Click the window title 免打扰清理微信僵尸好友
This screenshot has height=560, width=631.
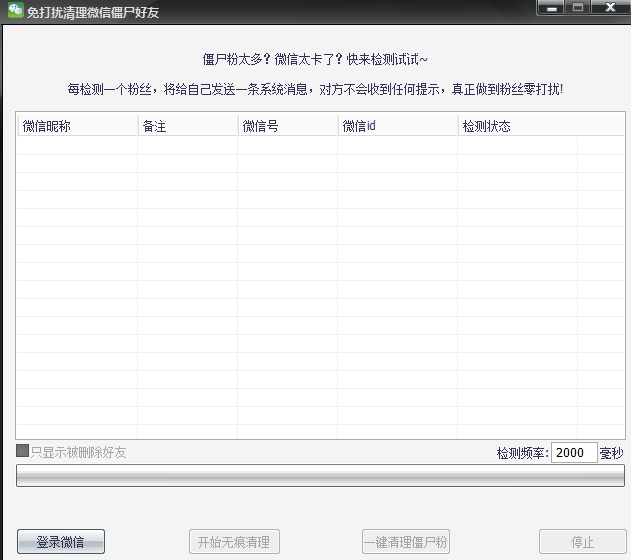(93, 12)
